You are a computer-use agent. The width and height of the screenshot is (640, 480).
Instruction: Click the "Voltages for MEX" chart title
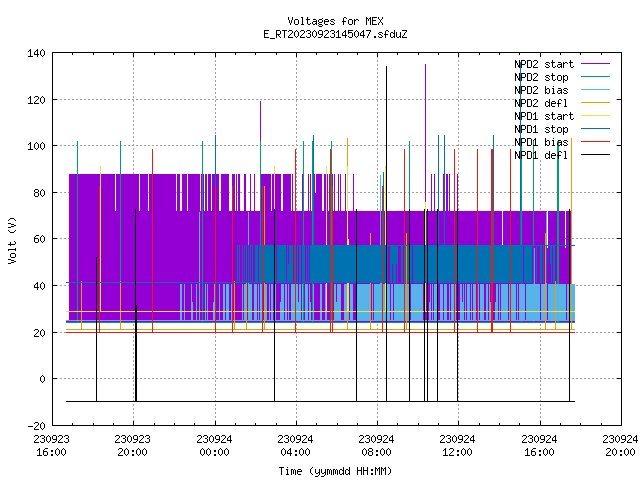(x=335, y=21)
